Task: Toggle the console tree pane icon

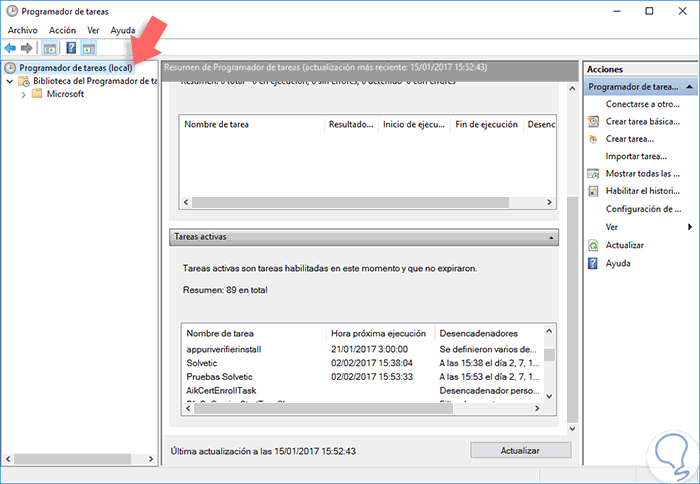Action: (x=50, y=48)
